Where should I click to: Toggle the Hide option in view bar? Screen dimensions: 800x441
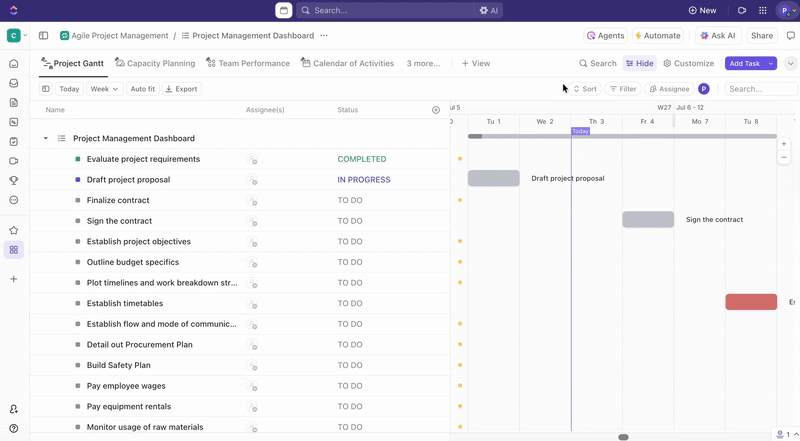point(639,63)
